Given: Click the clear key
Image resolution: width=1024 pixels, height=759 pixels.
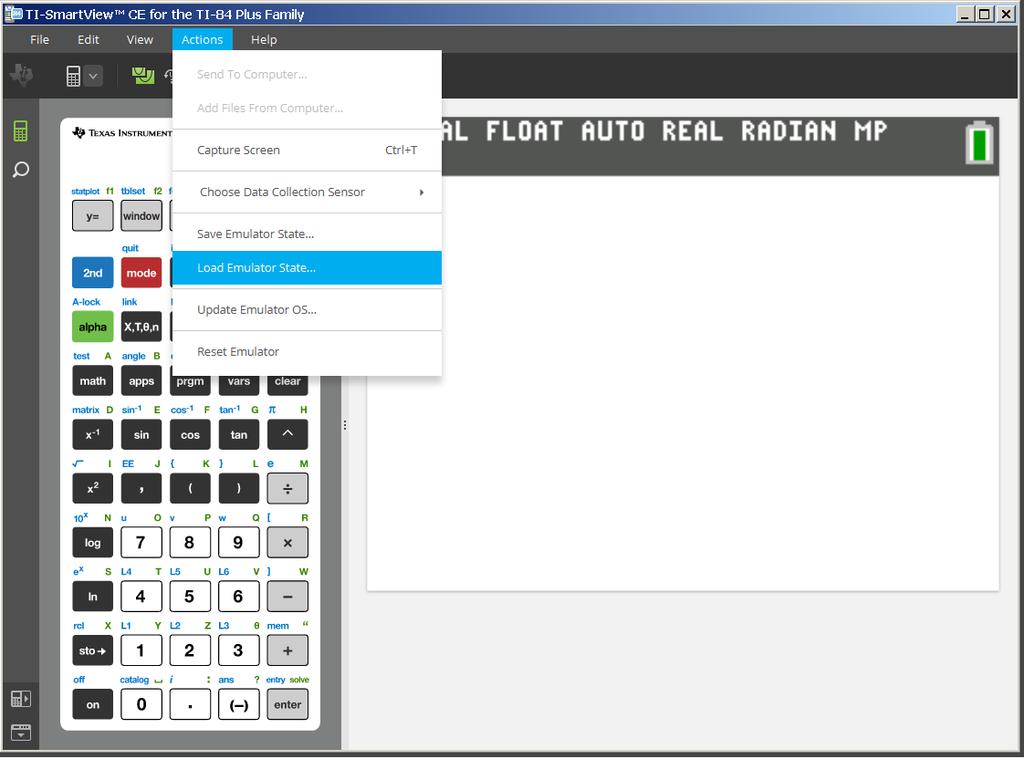Looking at the screenshot, I should tap(287, 384).
